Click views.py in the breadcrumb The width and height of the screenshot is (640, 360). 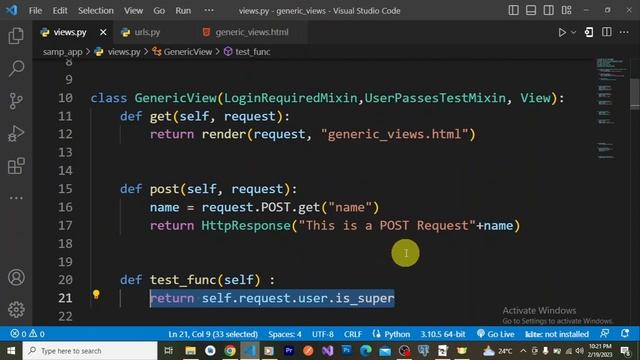(x=124, y=52)
